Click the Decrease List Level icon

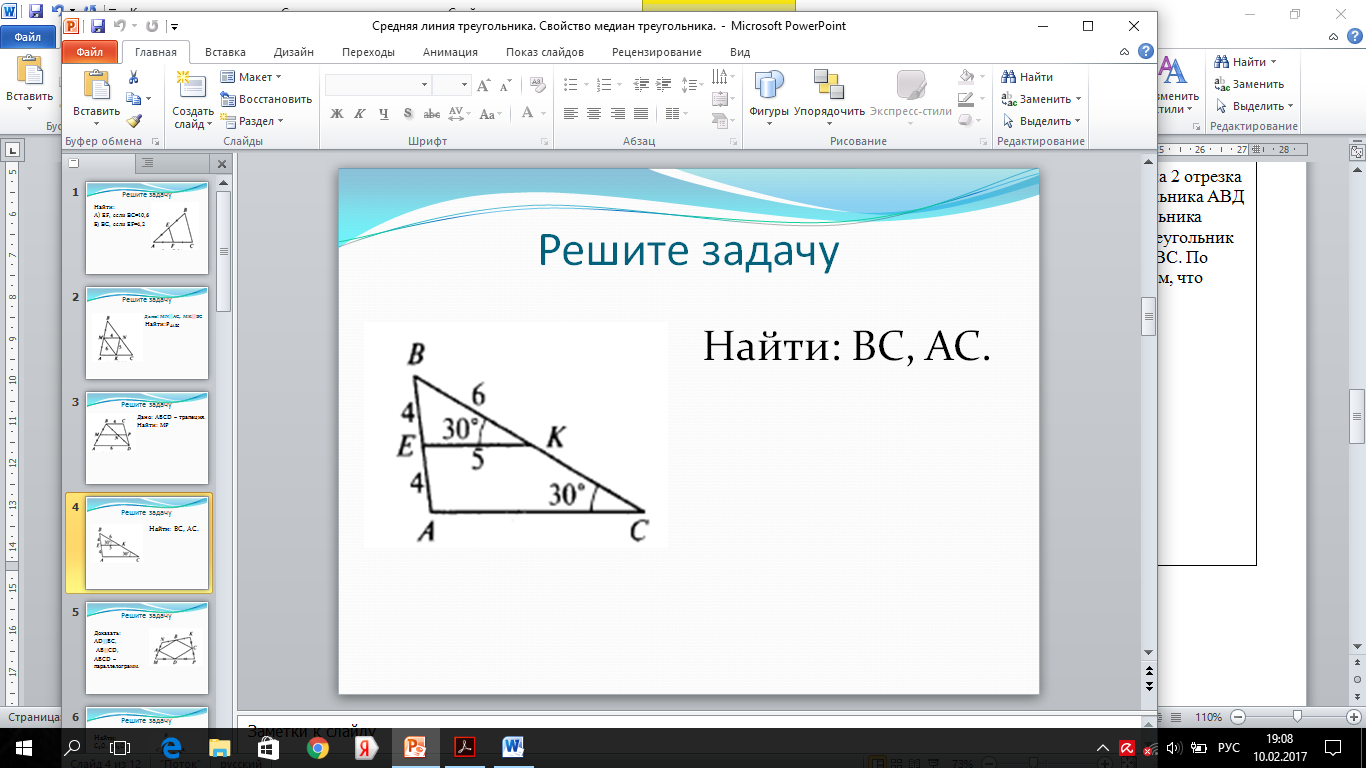642,85
